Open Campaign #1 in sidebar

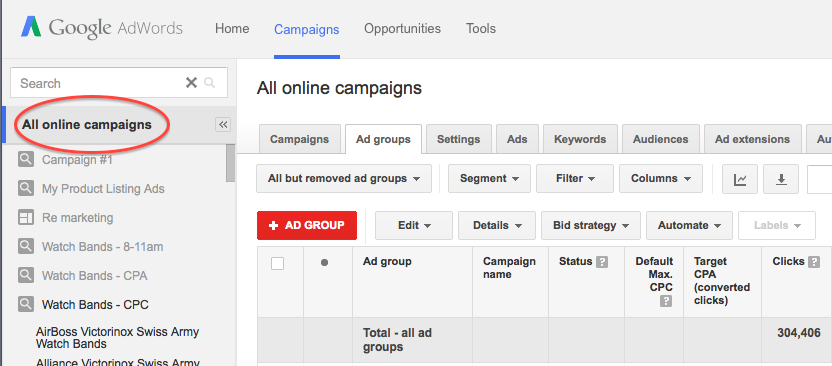tap(77, 160)
